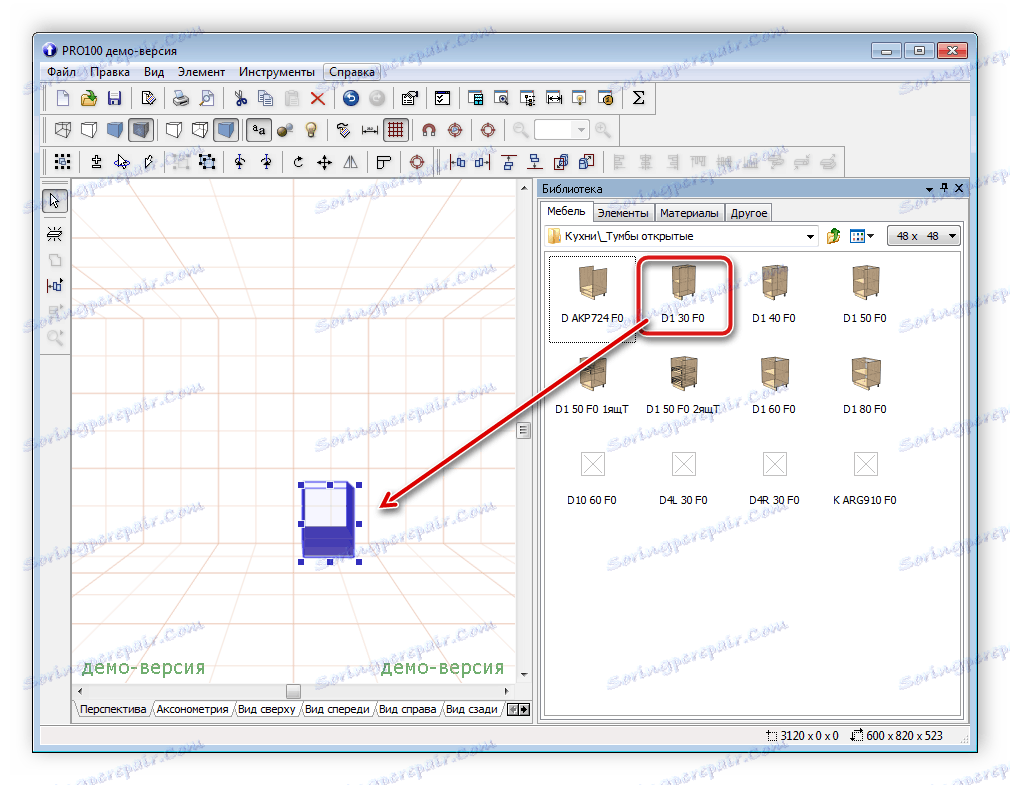Cut selection with scissors icon
1010x785 pixels.
coord(240,98)
